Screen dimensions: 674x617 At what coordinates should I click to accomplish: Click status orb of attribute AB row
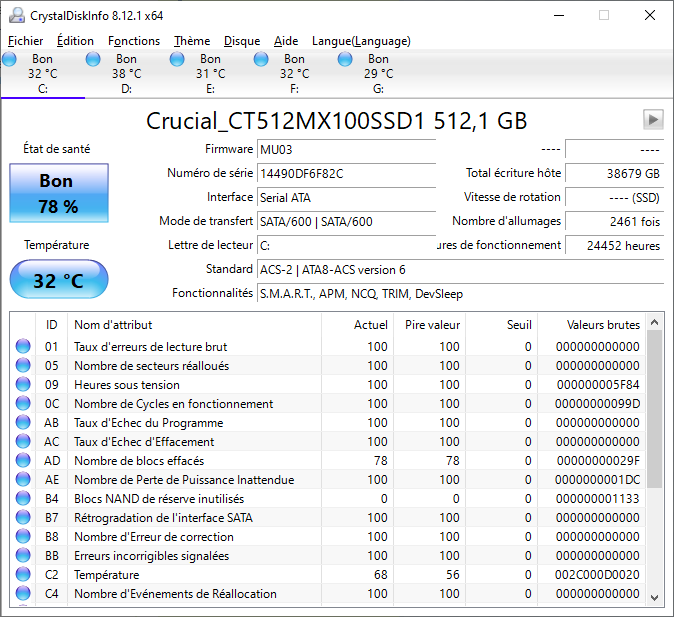pos(23,422)
